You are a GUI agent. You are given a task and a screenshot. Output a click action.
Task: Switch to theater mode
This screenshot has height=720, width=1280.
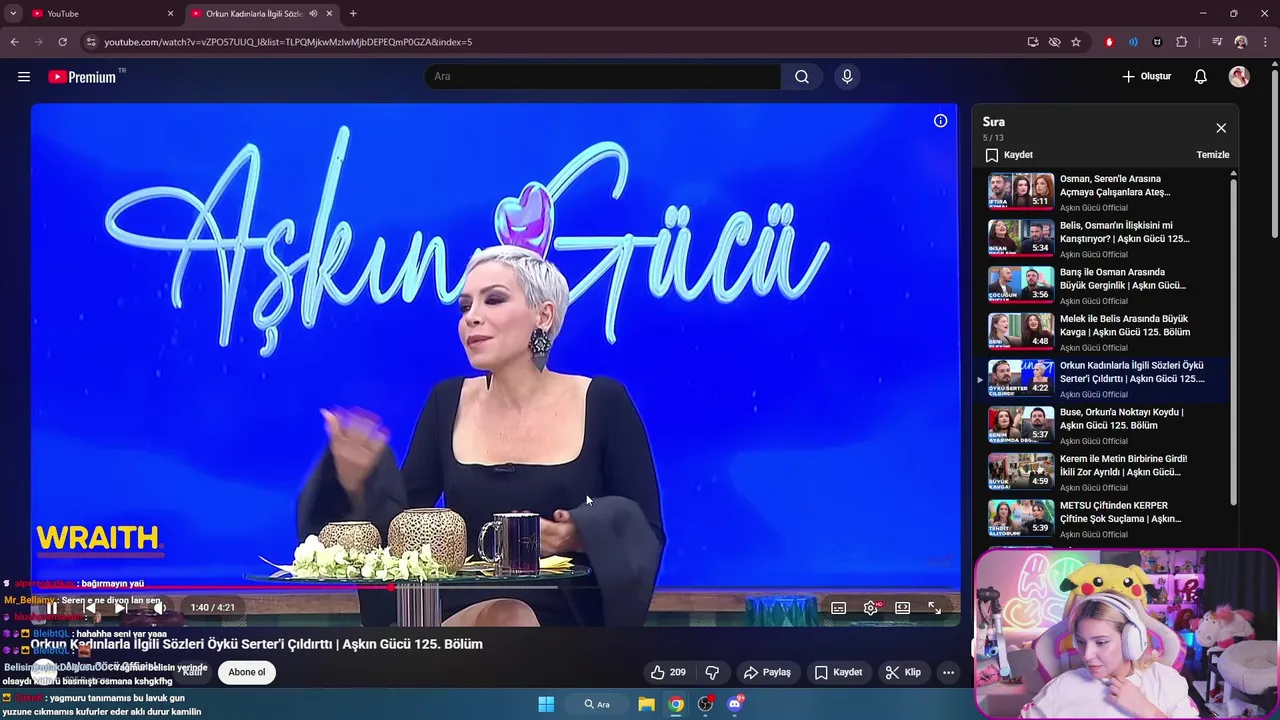tap(903, 607)
